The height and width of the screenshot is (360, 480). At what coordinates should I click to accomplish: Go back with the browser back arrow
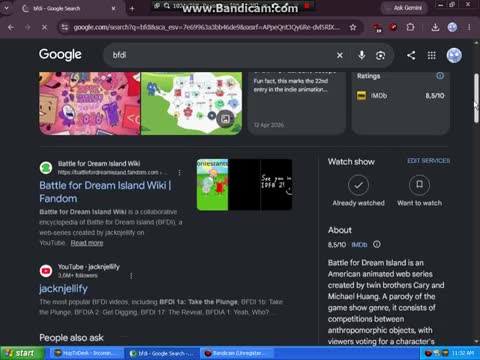pos(11,27)
